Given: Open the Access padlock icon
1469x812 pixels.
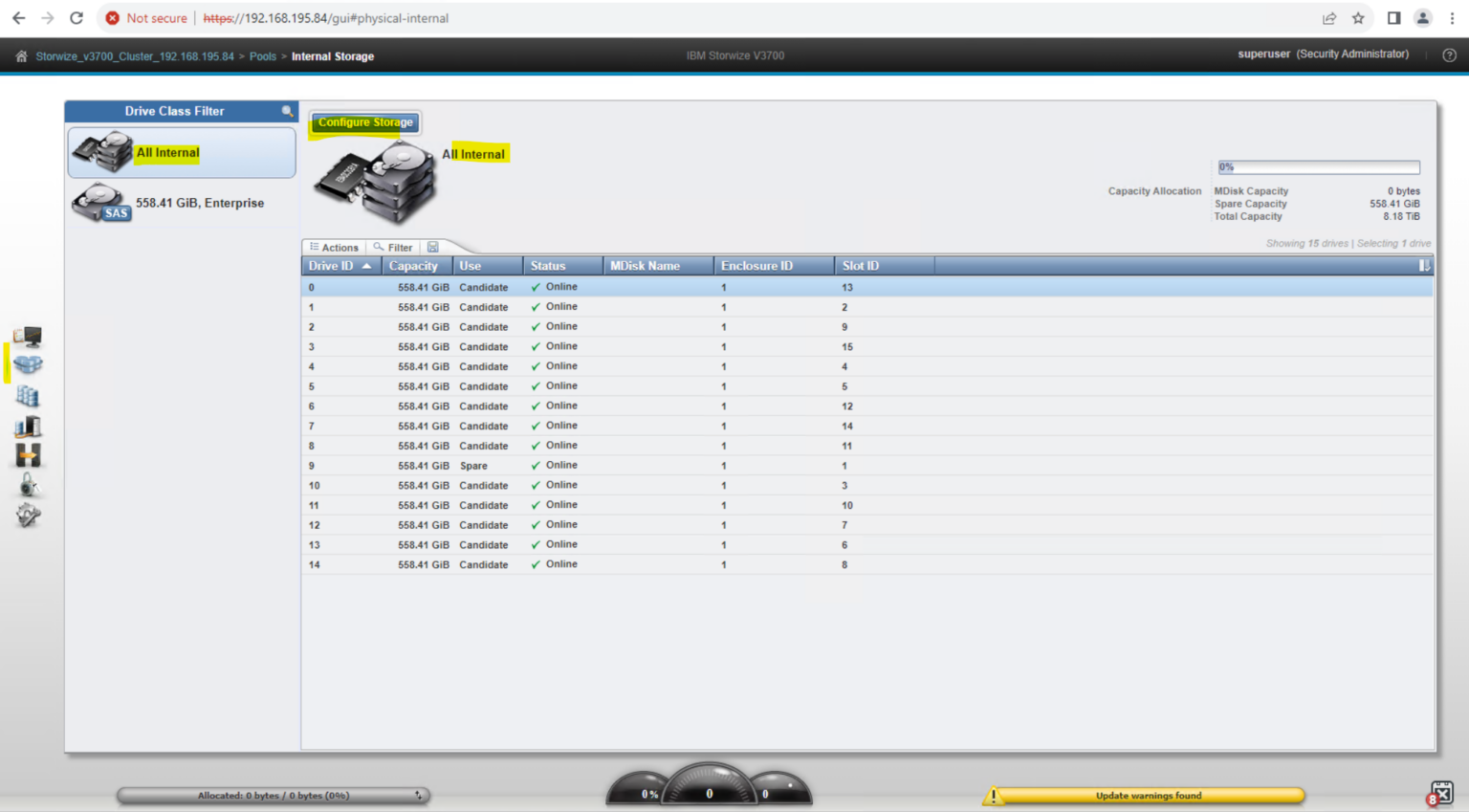Looking at the screenshot, I should click(x=28, y=486).
